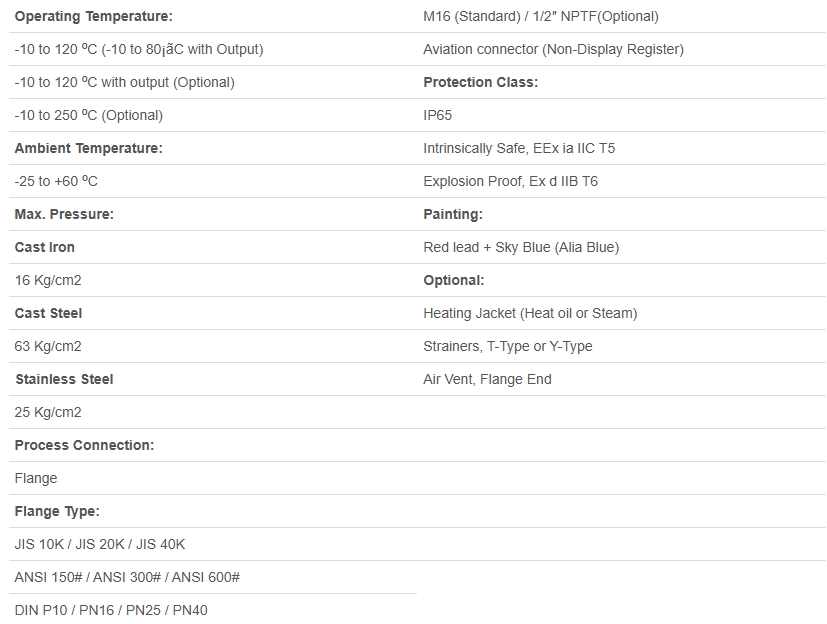
Task: Select the -10 to 250 ºC (Optional) row
Action: point(88,115)
